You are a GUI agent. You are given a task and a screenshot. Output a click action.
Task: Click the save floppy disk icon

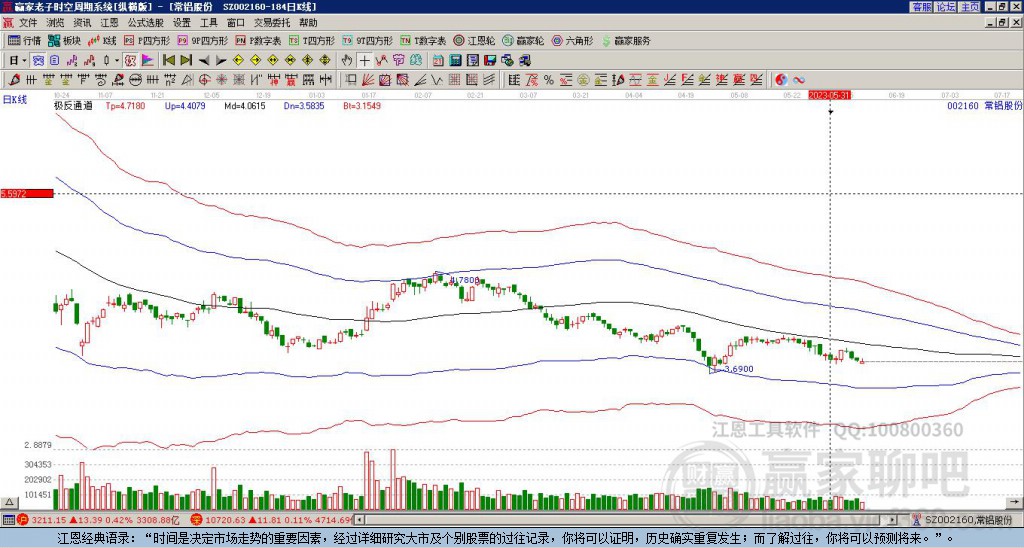pyautogui.click(x=488, y=60)
